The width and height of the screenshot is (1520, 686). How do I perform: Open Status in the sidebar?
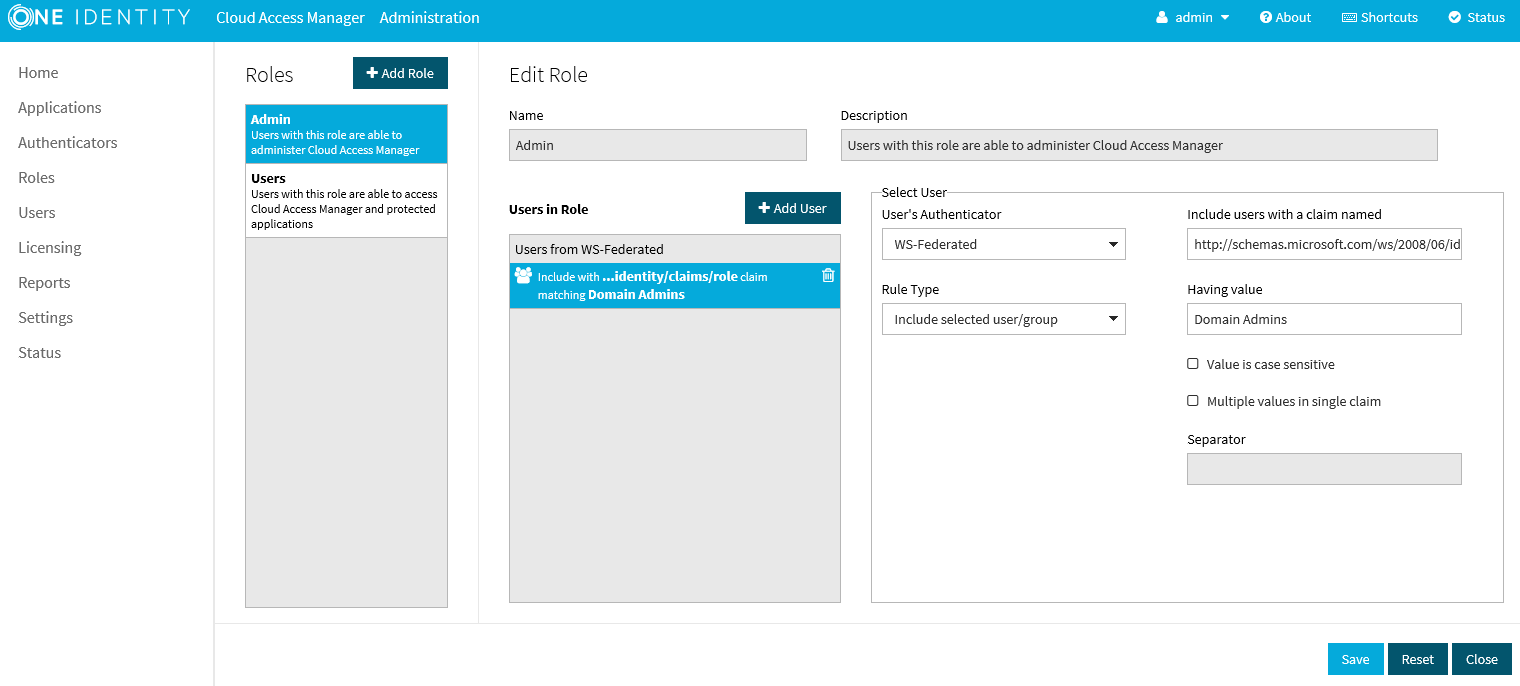(x=40, y=352)
